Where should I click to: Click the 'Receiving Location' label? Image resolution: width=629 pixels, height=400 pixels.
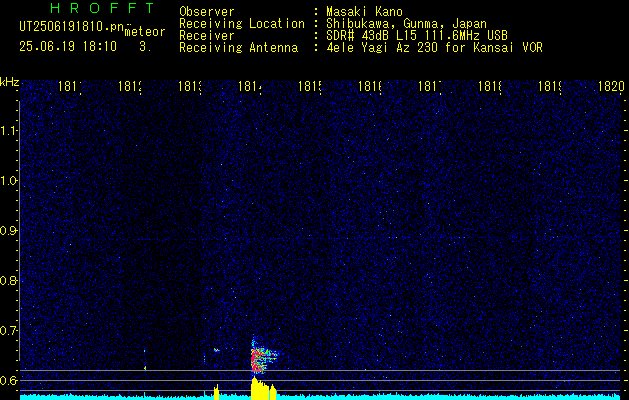click(242, 24)
